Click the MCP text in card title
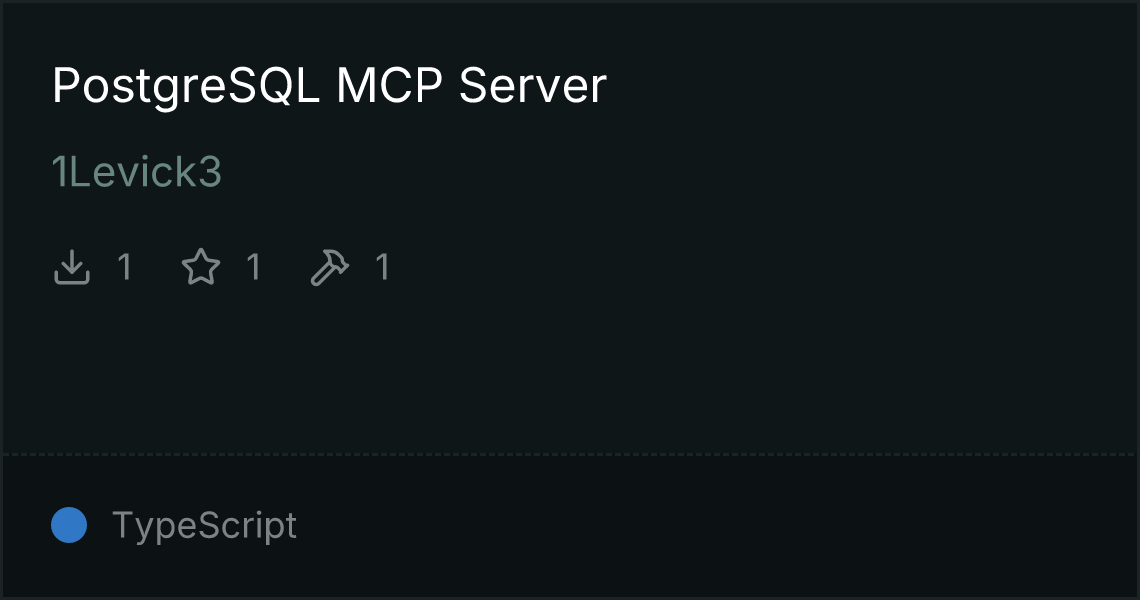Screen dimensions: 1140x600 click(x=389, y=86)
